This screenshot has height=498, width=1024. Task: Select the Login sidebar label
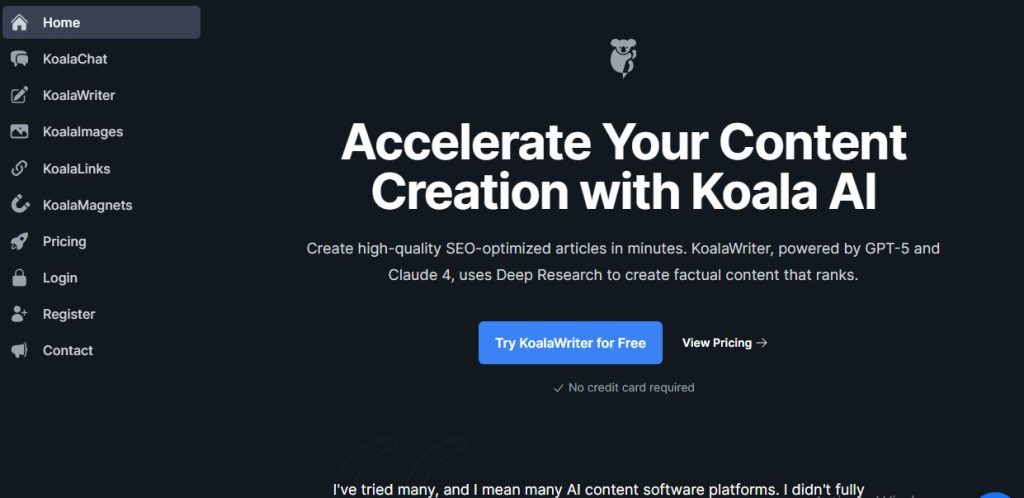point(60,278)
